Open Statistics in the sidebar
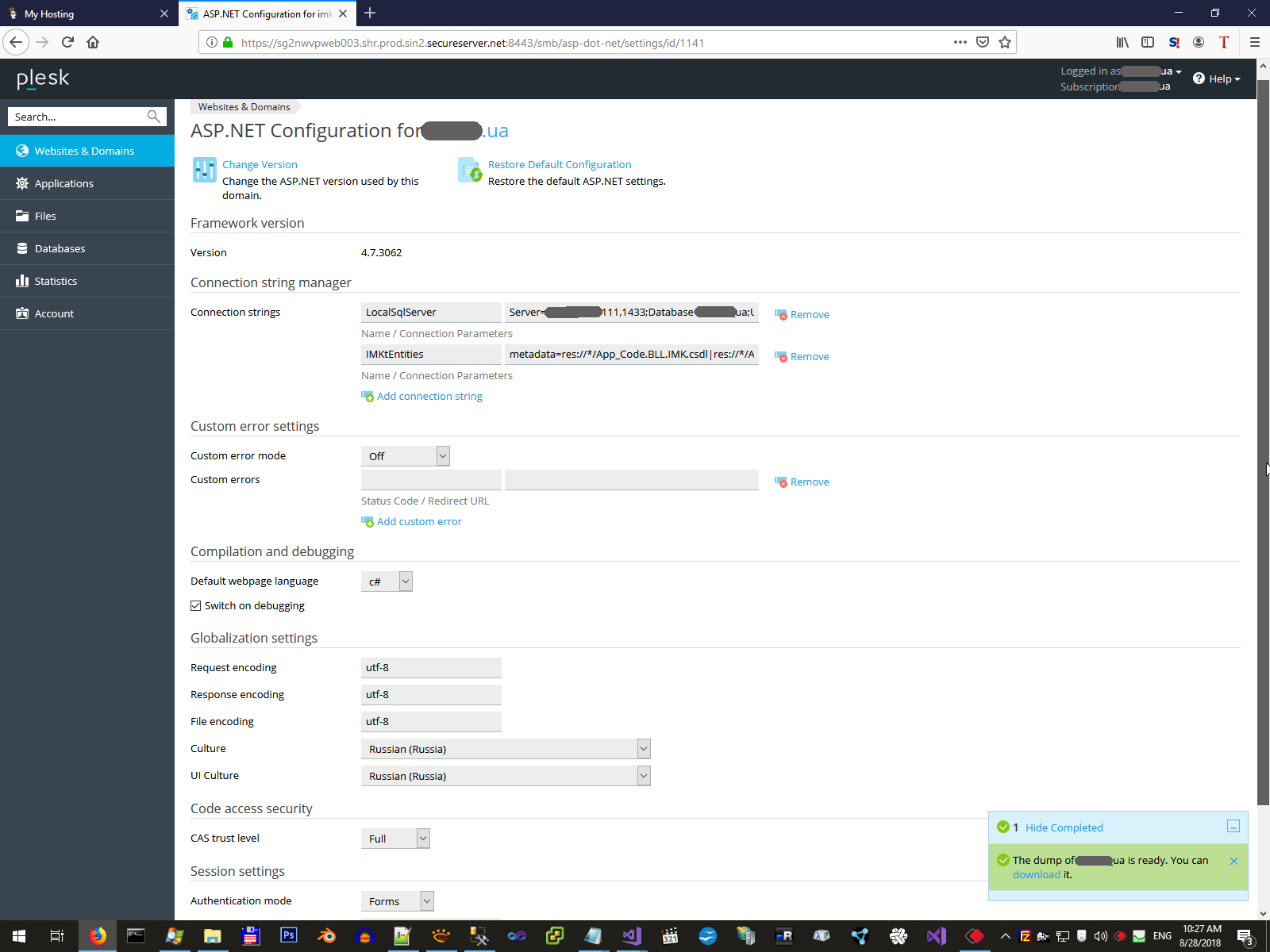1270x952 pixels. coord(87,281)
